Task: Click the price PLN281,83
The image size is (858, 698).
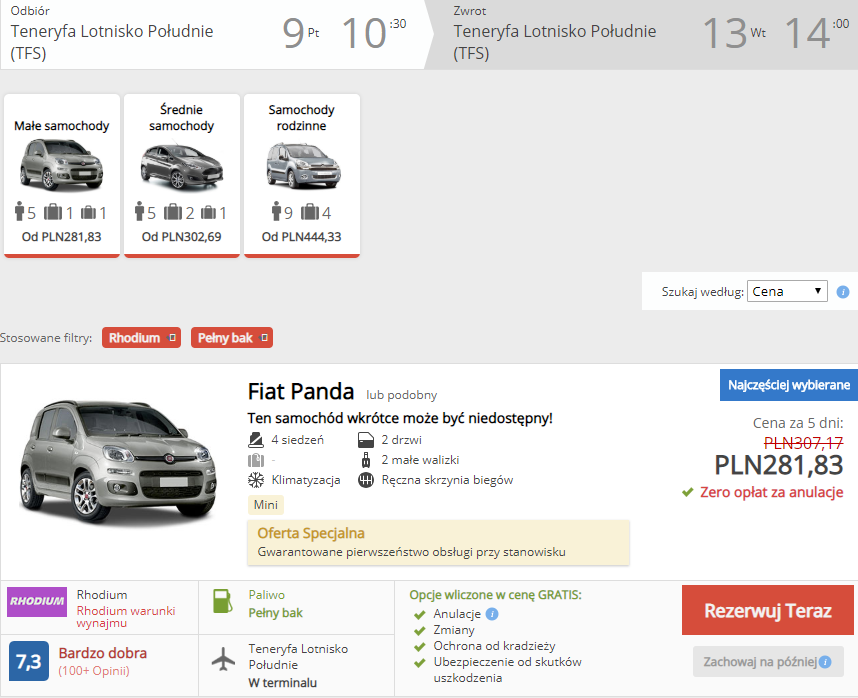Action: point(779,465)
